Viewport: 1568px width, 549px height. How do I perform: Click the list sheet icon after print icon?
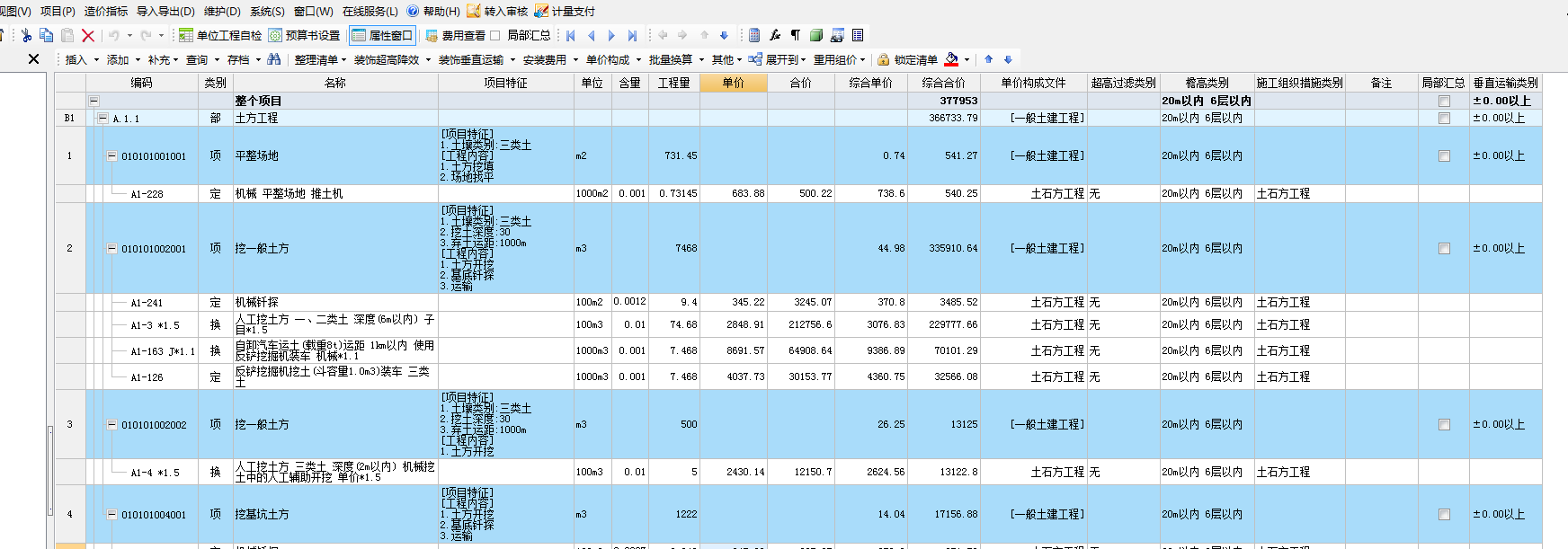click(858, 35)
